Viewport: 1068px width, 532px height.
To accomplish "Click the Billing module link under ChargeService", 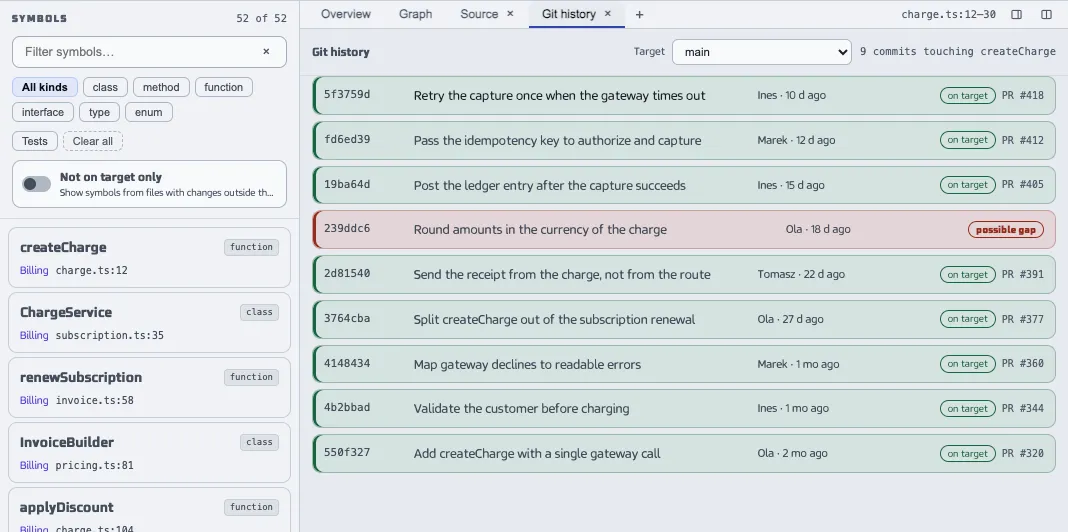I will click(34, 335).
